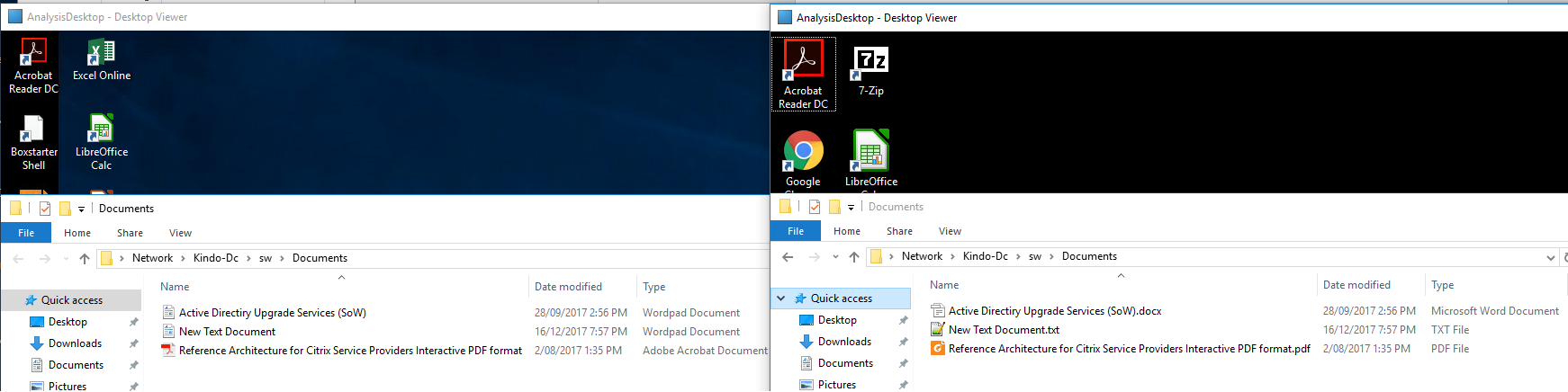
Task: Collapse Quick access tree in right window
Action: pyautogui.click(x=781, y=298)
